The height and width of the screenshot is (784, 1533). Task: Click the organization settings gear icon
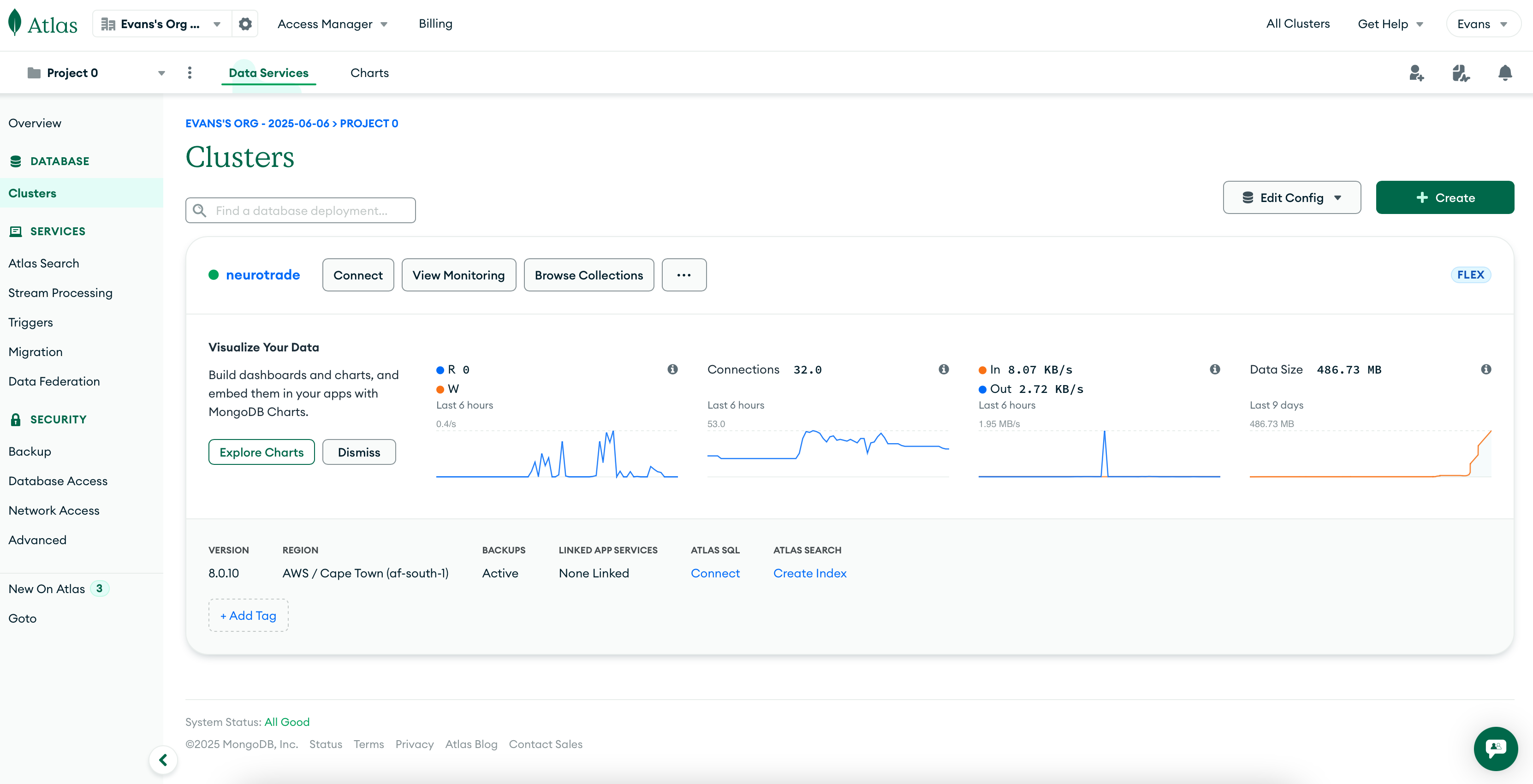pyautogui.click(x=245, y=24)
